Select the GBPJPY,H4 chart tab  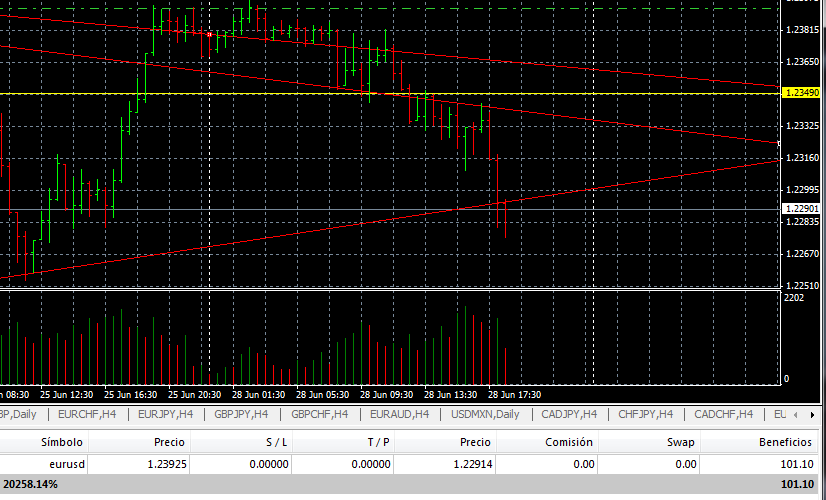pos(241,414)
